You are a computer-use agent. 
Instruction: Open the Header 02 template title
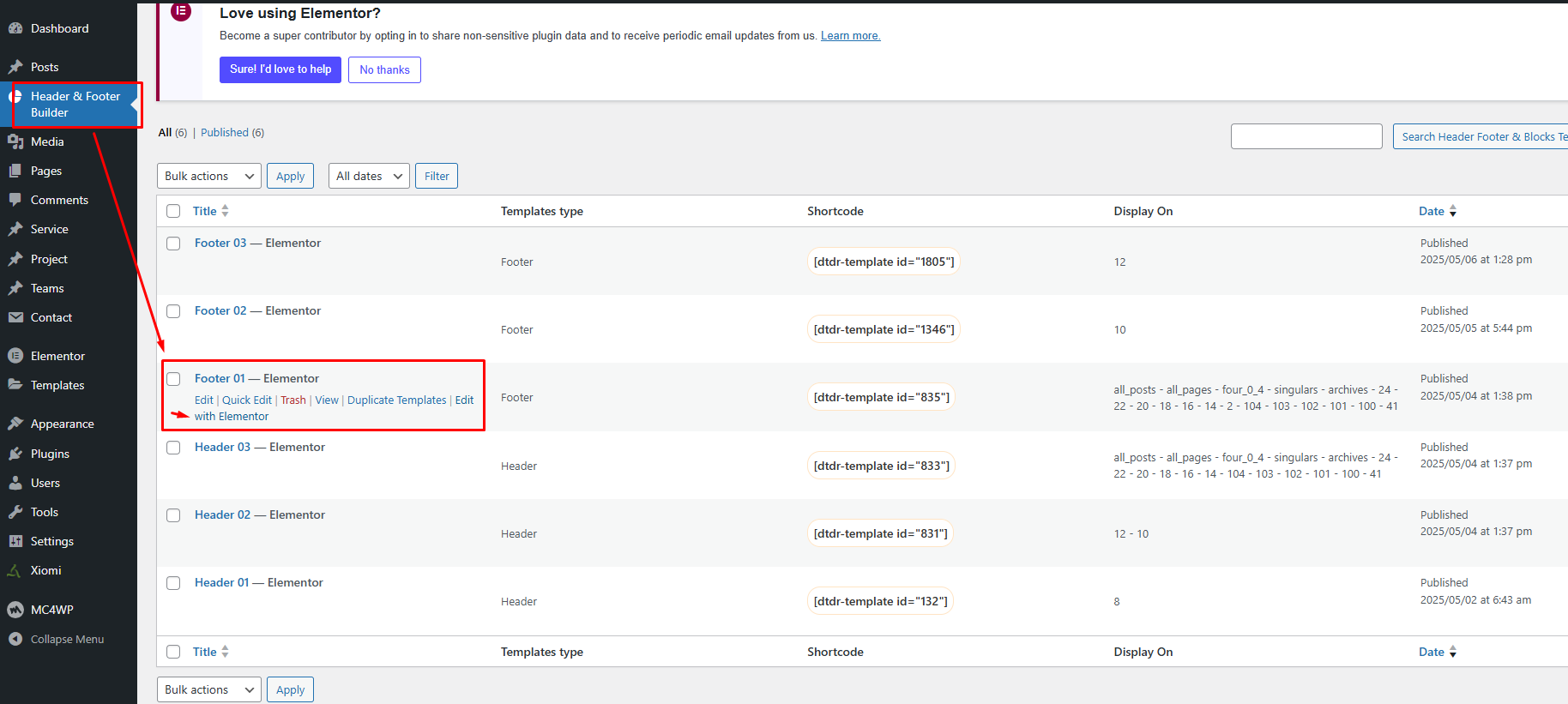(223, 514)
